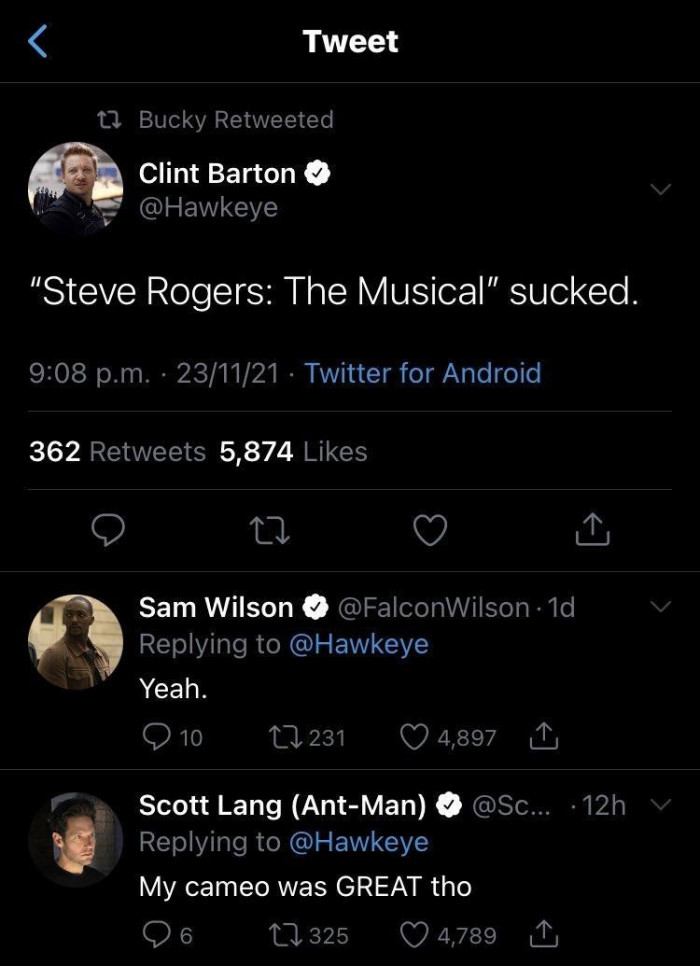Click Clint Barton's verified badge
This screenshot has width=700, height=966.
point(318,172)
